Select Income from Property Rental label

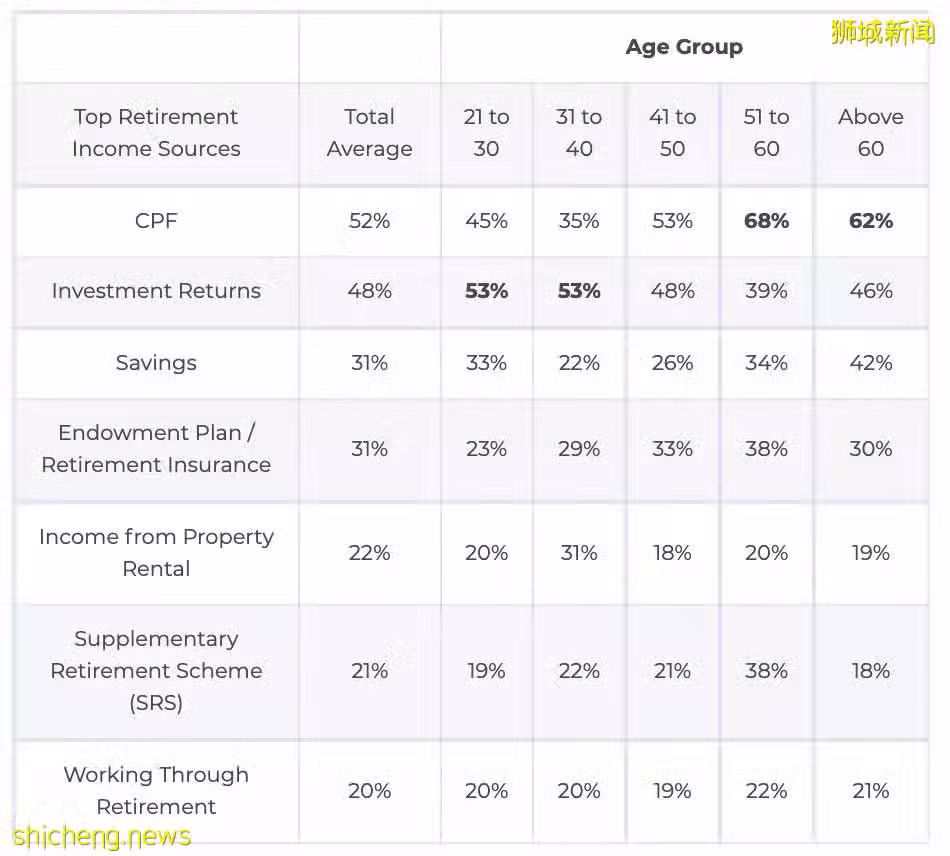(156, 552)
